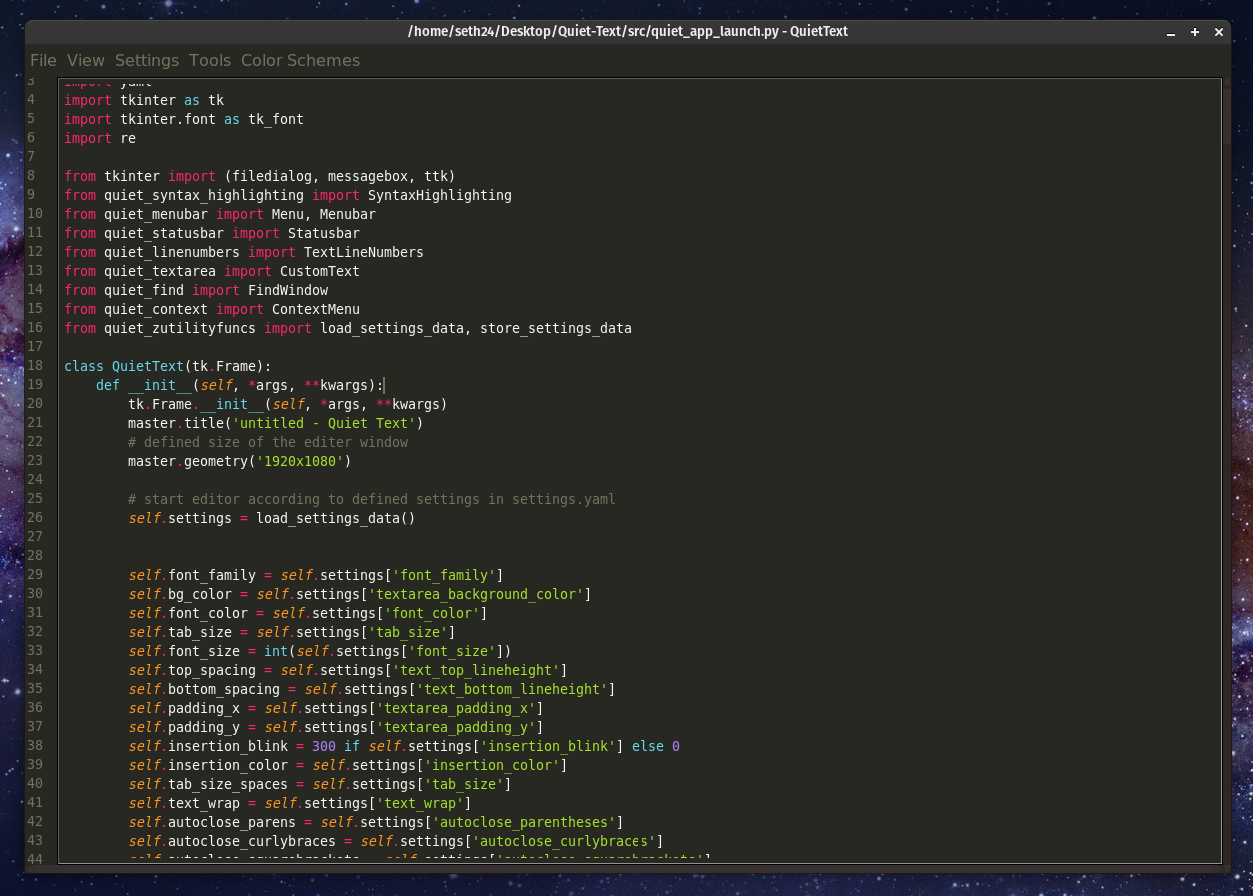Open the View menu
The height and width of the screenshot is (896, 1253).
click(86, 60)
